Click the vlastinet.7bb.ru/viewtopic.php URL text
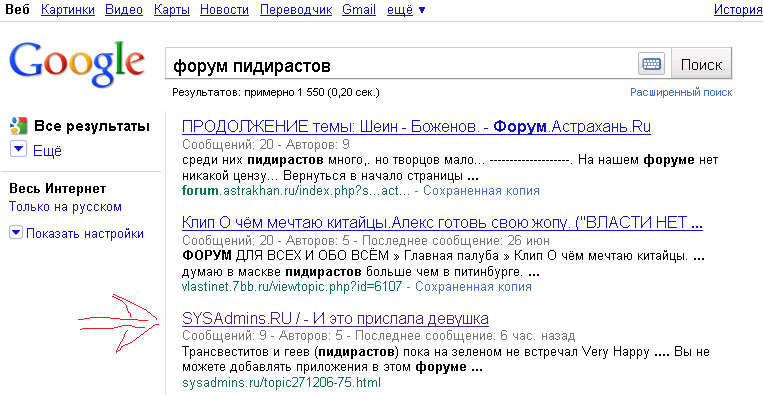The width and height of the screenshot is (763, 395). 292,287
